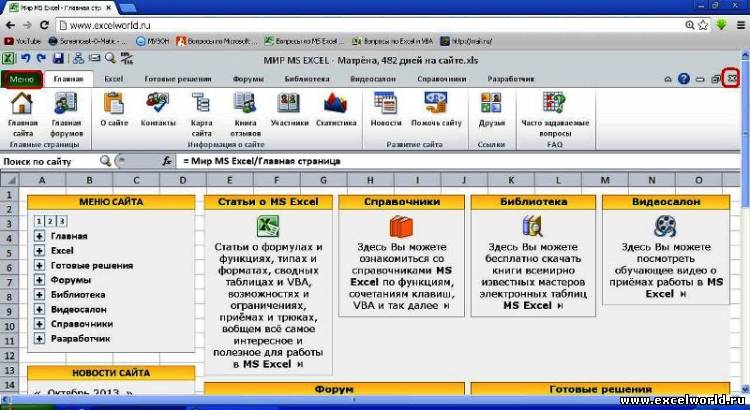Click the НОВОСТИ САЙТА header
Viewport: 750px width, 410px height.
coord(111,373)
